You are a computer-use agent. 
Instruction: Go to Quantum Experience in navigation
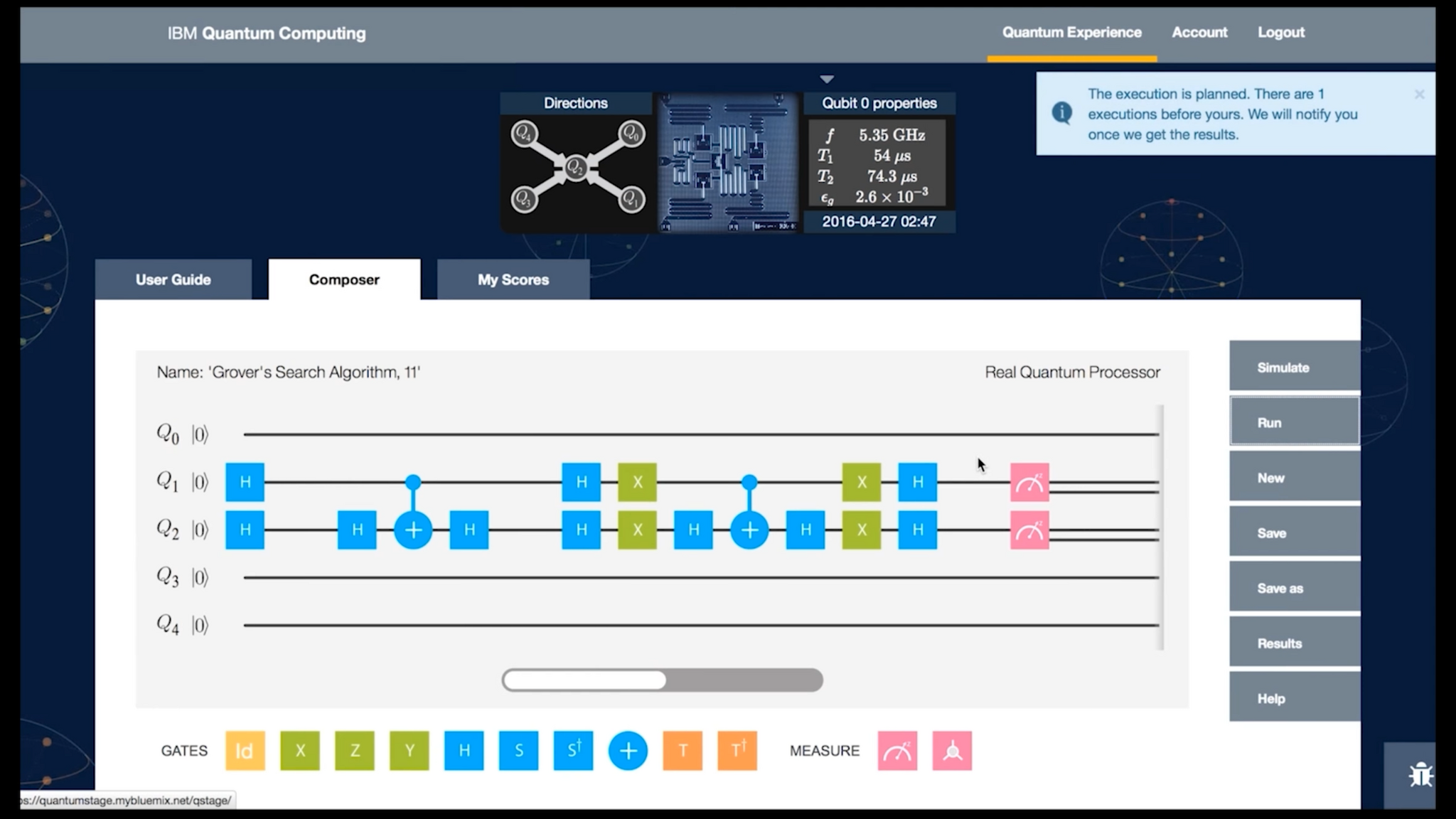[1072, 32]
